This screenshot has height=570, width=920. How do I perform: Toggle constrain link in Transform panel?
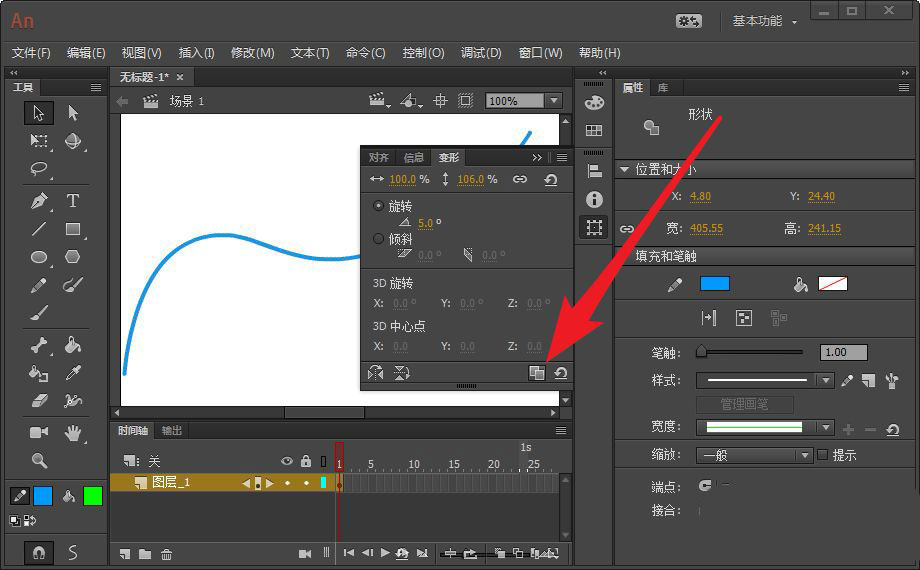click(x=520, y=179)
